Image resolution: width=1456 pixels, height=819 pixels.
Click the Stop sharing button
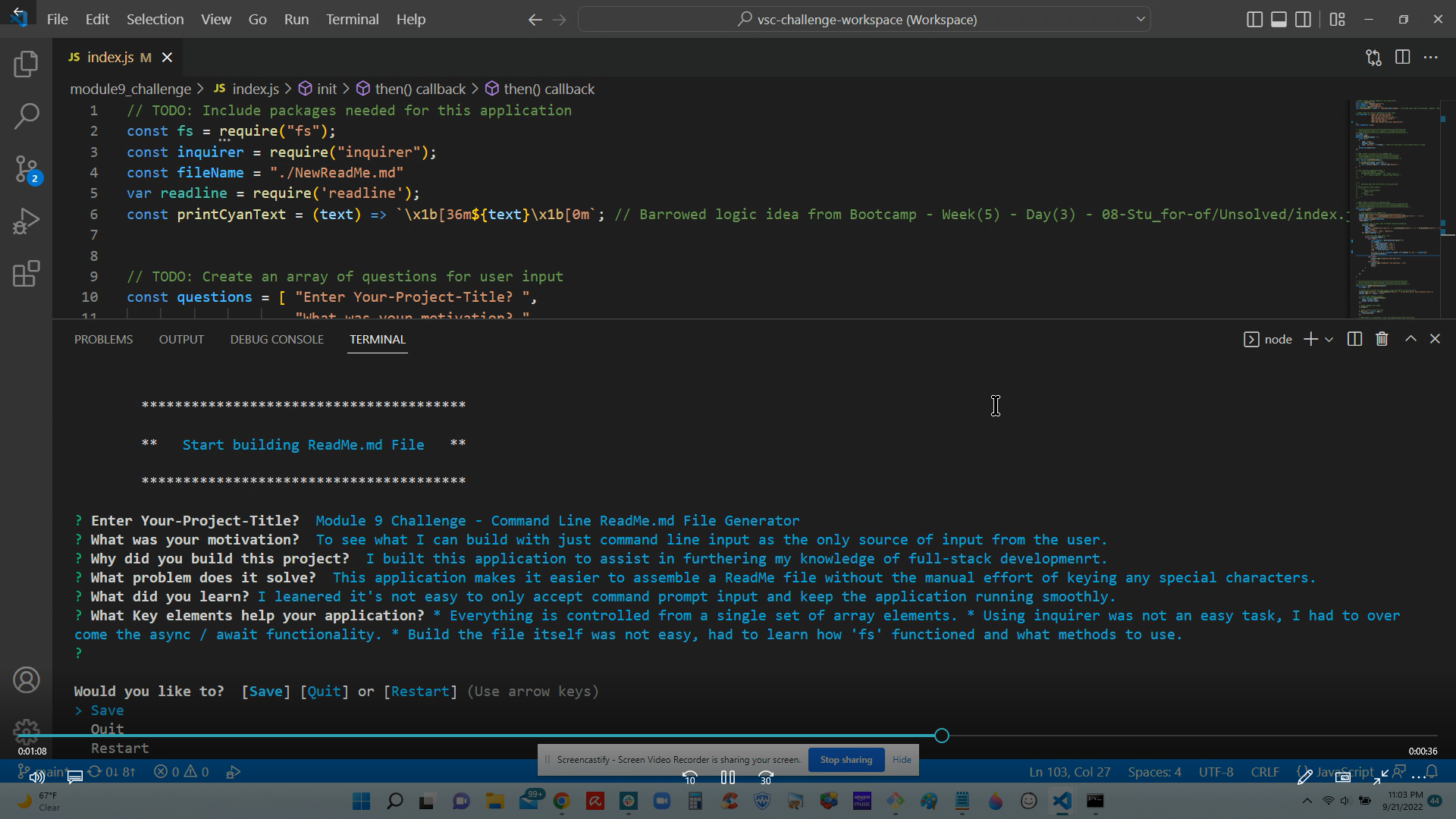point(846,759)
